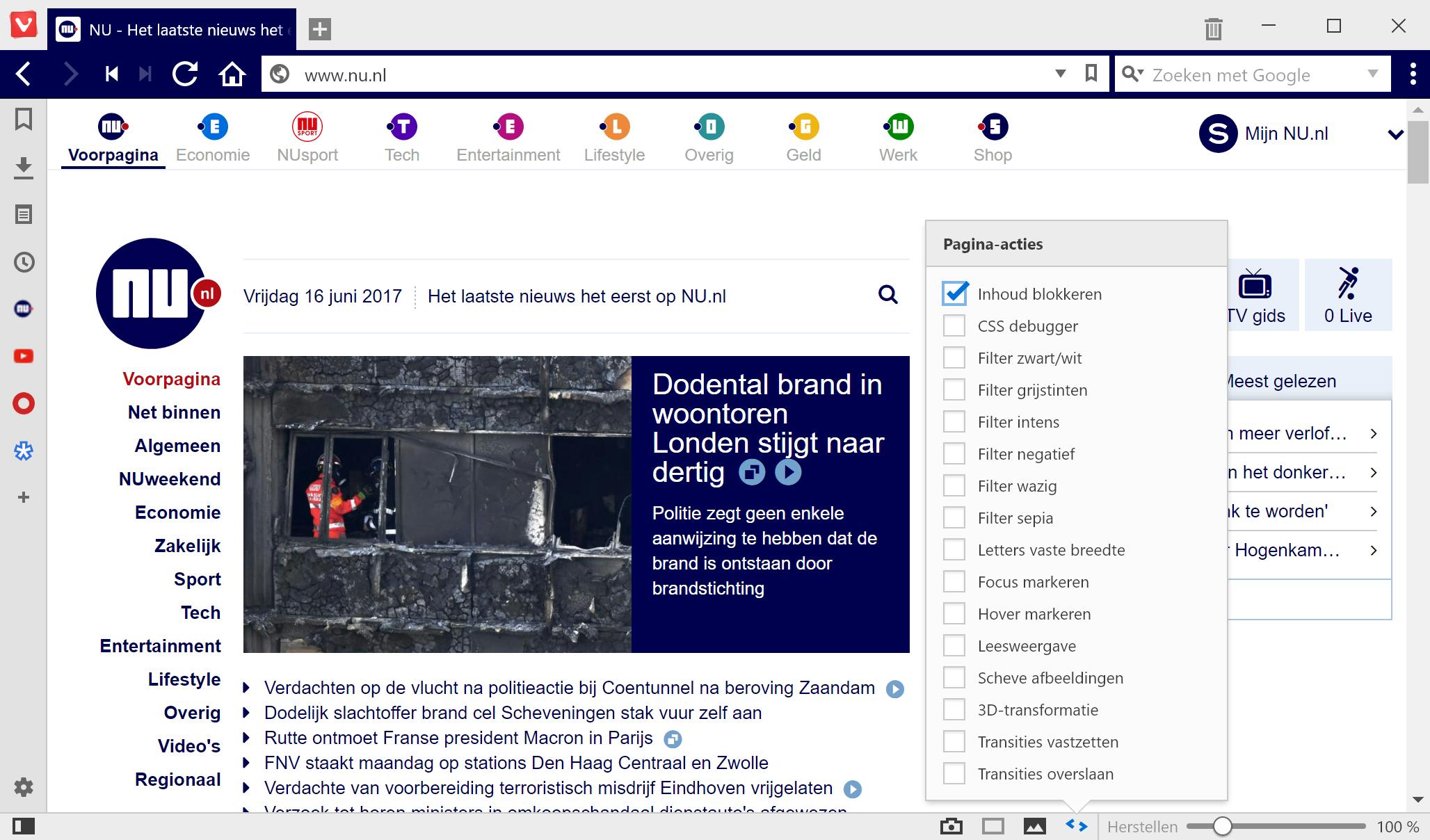Toggle image loading from the status bar

(1035, 827)
